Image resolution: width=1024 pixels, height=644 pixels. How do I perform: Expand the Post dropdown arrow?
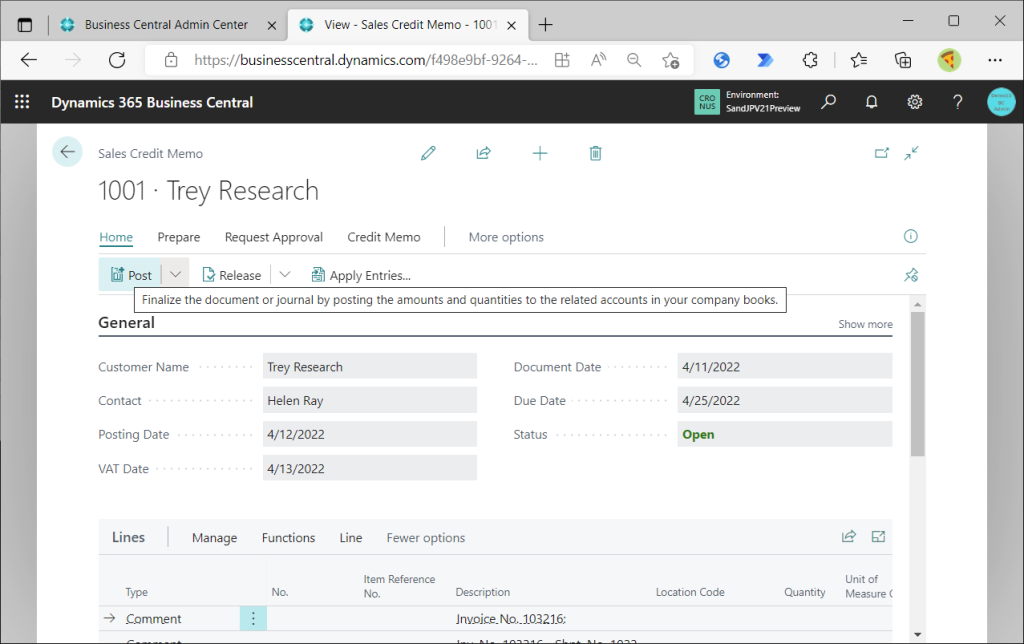(x=175, y=275)
